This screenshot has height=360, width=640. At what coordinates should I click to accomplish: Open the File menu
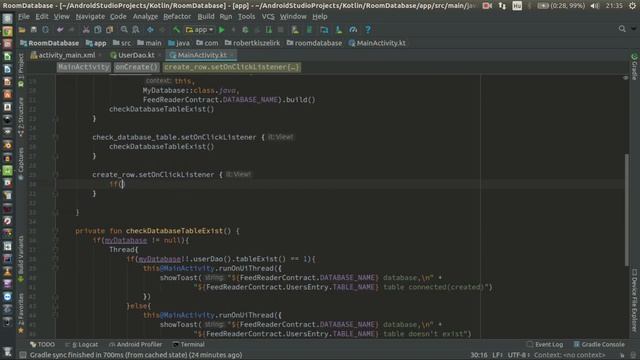[x=24, y=17]
